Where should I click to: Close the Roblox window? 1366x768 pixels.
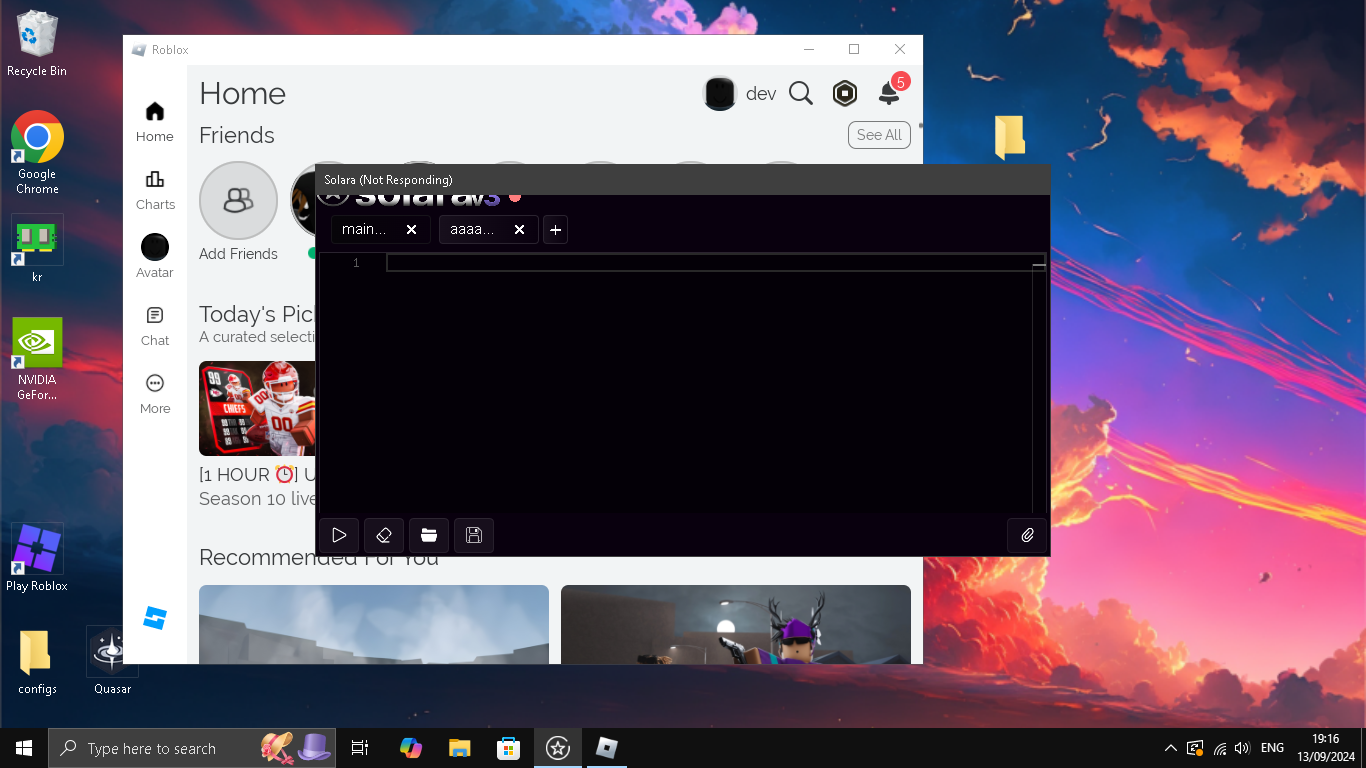pos(900,49)
